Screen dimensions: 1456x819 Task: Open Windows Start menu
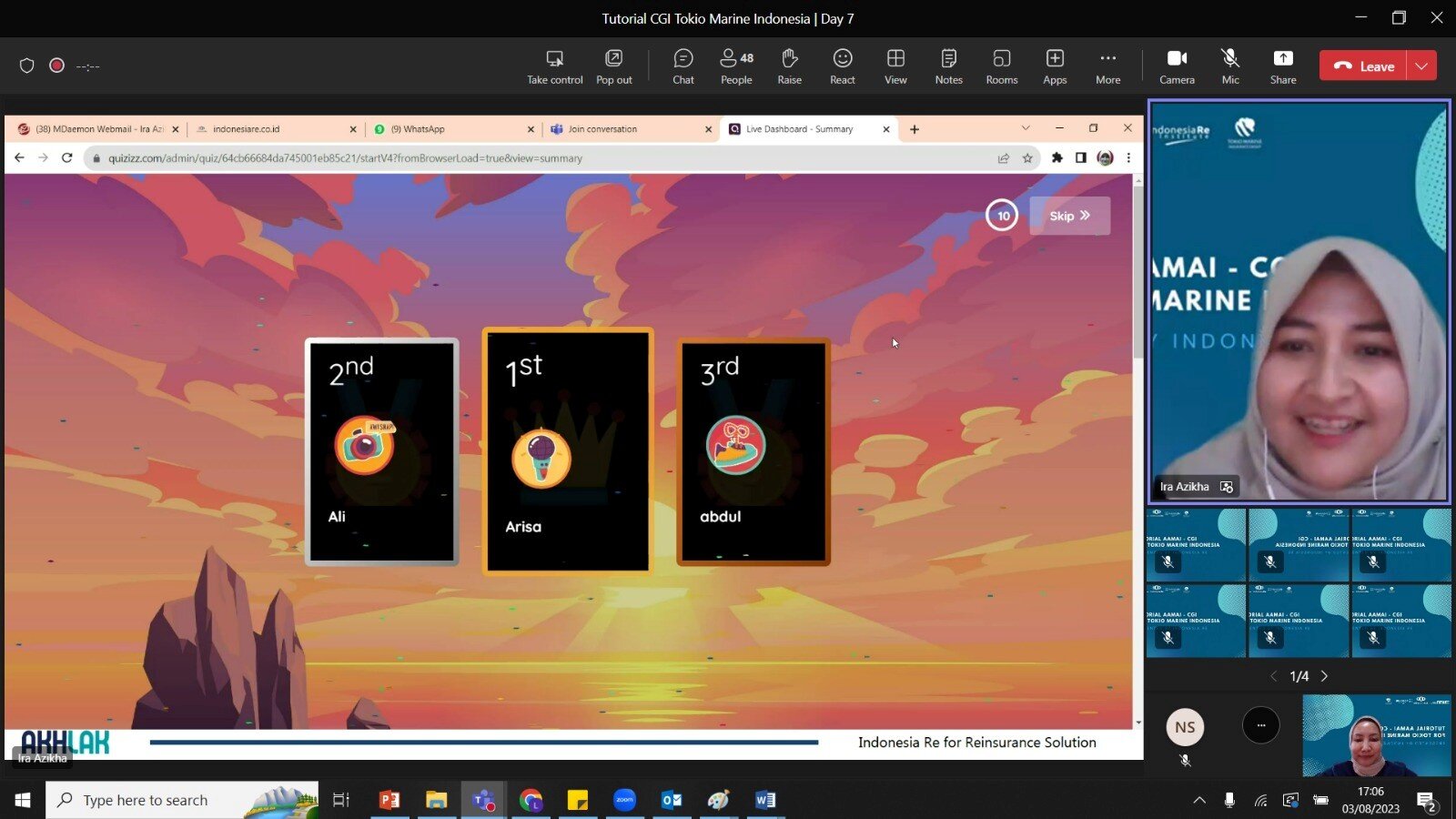point(23,800)
